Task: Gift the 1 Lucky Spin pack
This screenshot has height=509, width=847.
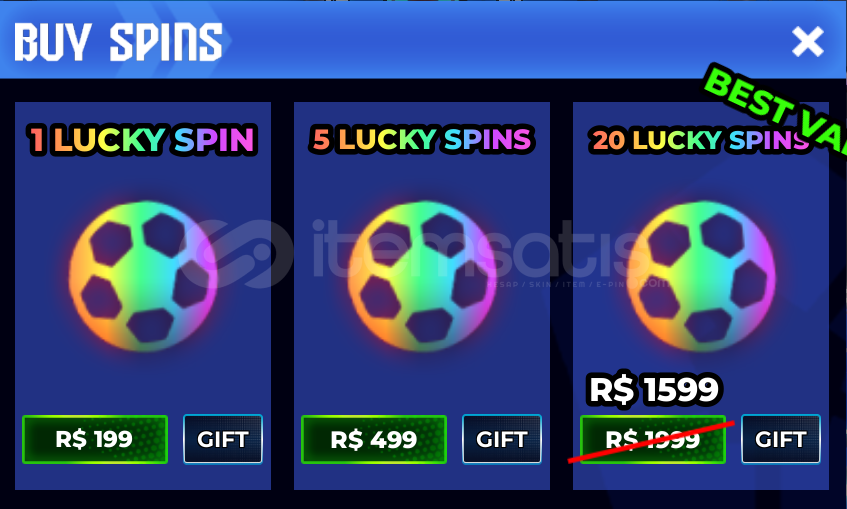Action: point(223,439)
